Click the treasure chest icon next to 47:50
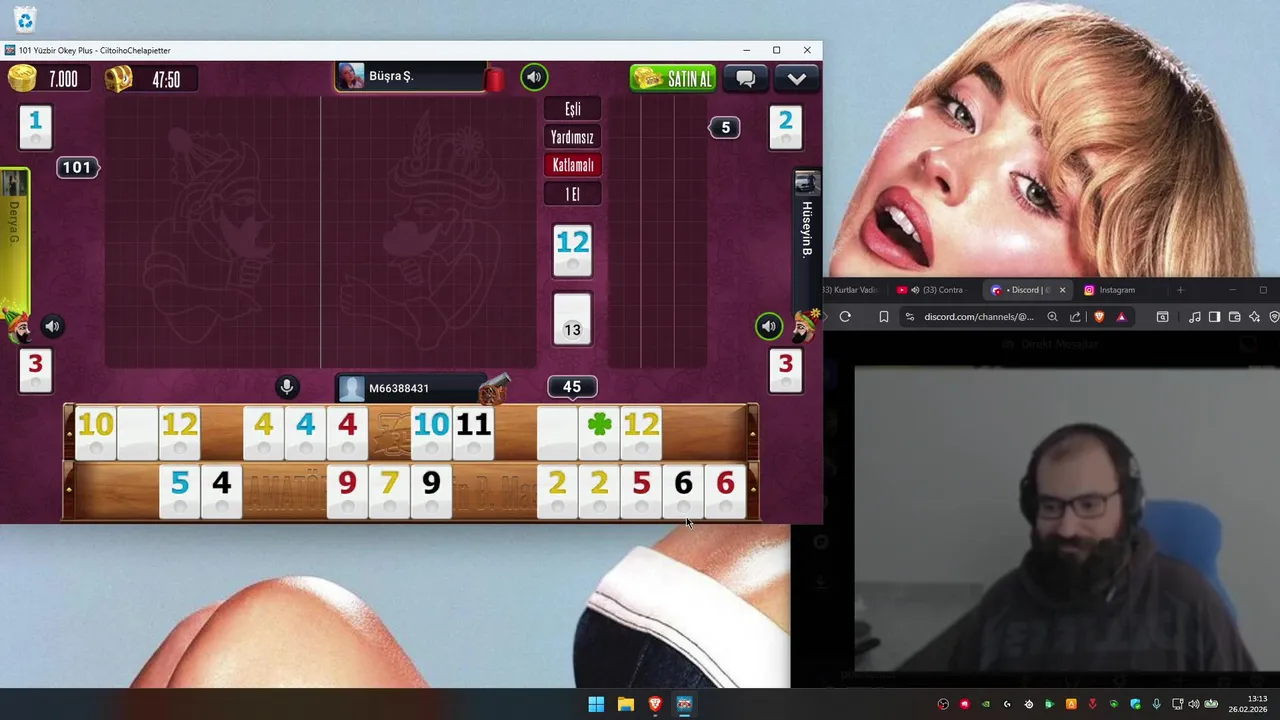The height and width of the screenshot is (720, 1280). tap(118, 78)
